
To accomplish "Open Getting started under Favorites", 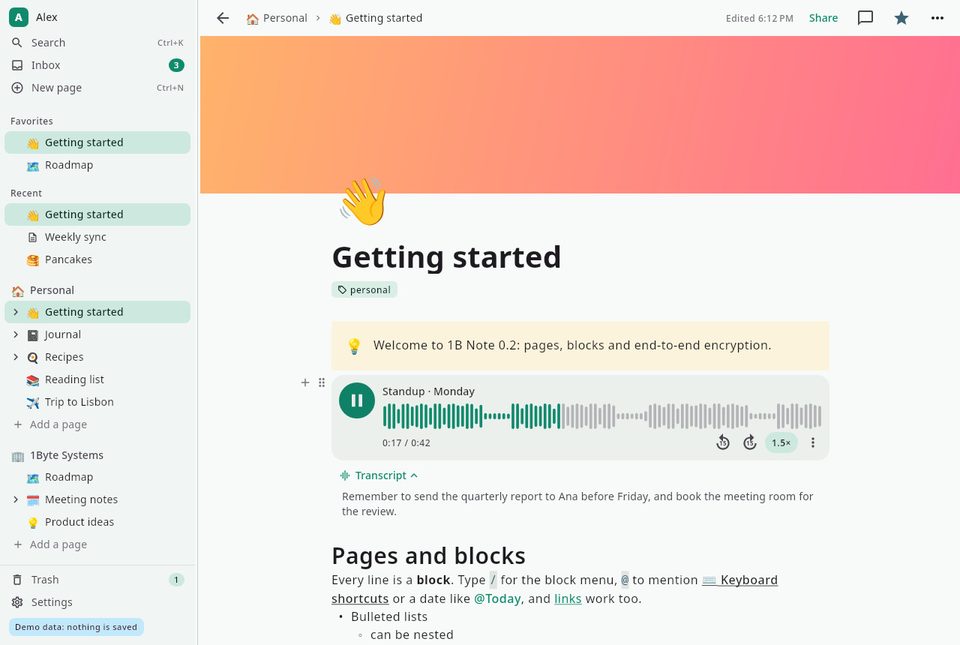I will click(x=98, y=143).
